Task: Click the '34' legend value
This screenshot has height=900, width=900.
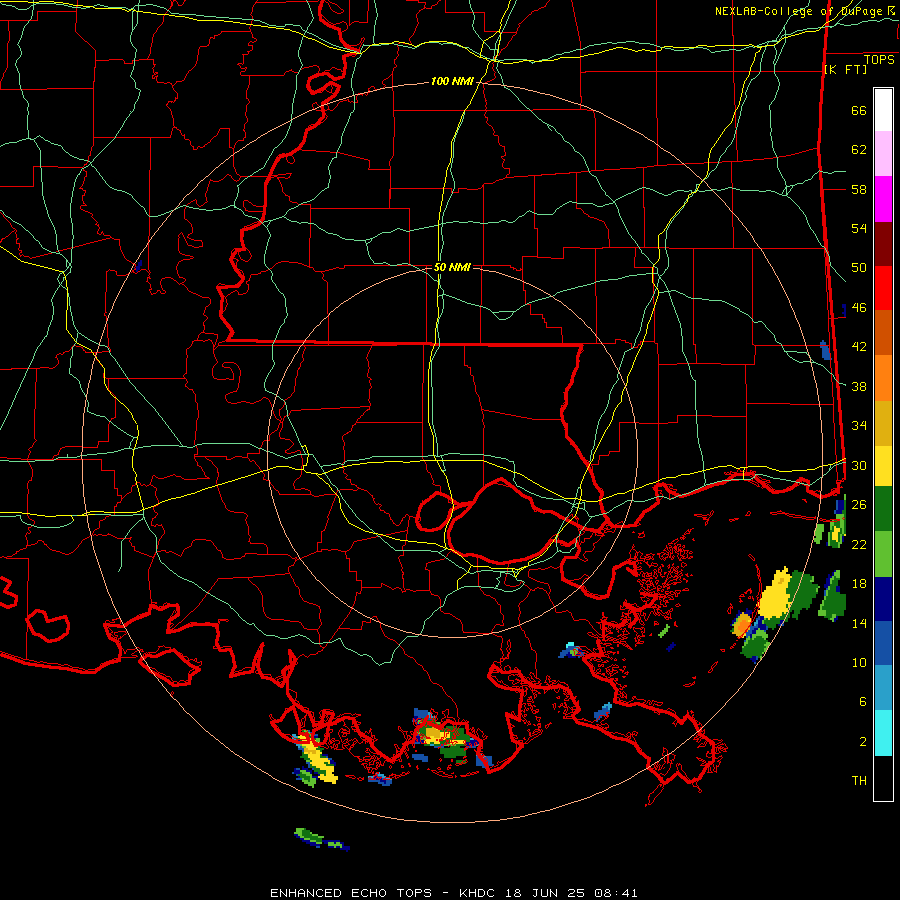Action: tap(859, 426)
